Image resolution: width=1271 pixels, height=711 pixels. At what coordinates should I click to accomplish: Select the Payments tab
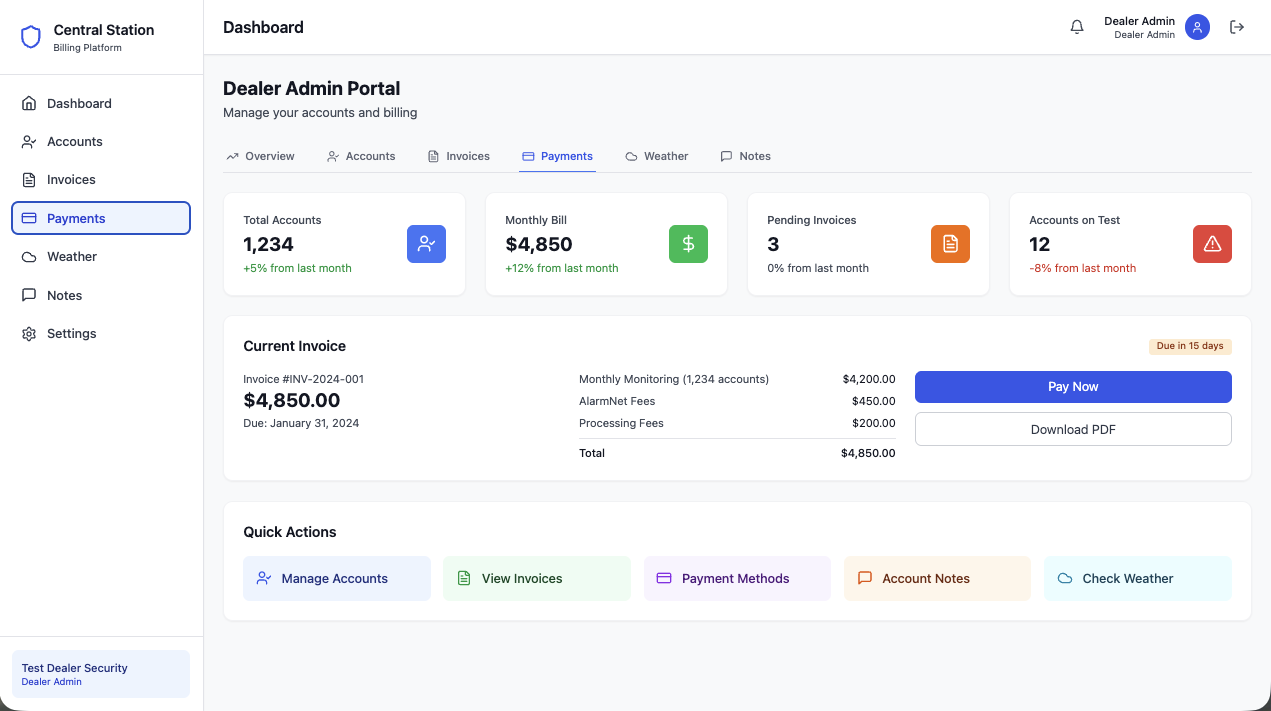coord(557,156)
